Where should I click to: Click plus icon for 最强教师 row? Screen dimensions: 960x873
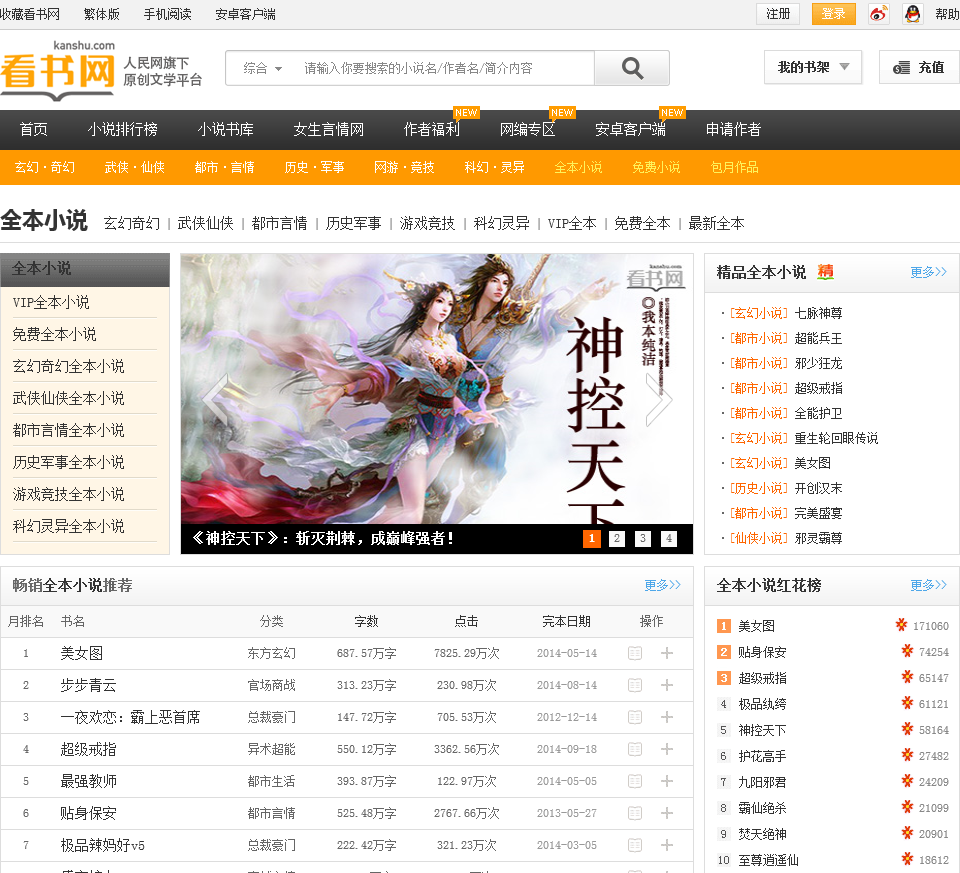[x=667, y=781]
